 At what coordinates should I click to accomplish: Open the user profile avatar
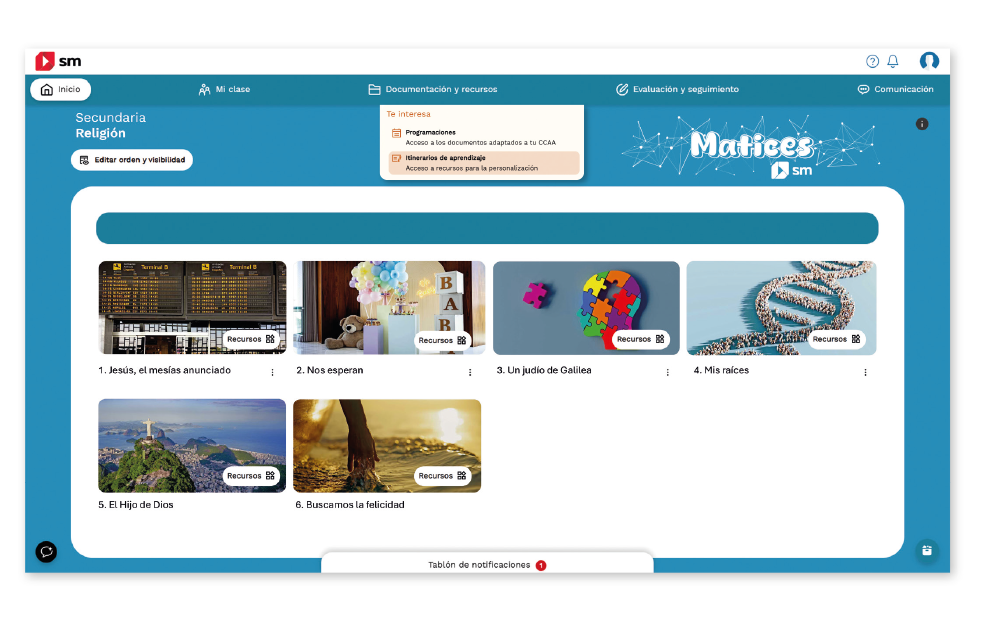[x=929, y=62]
